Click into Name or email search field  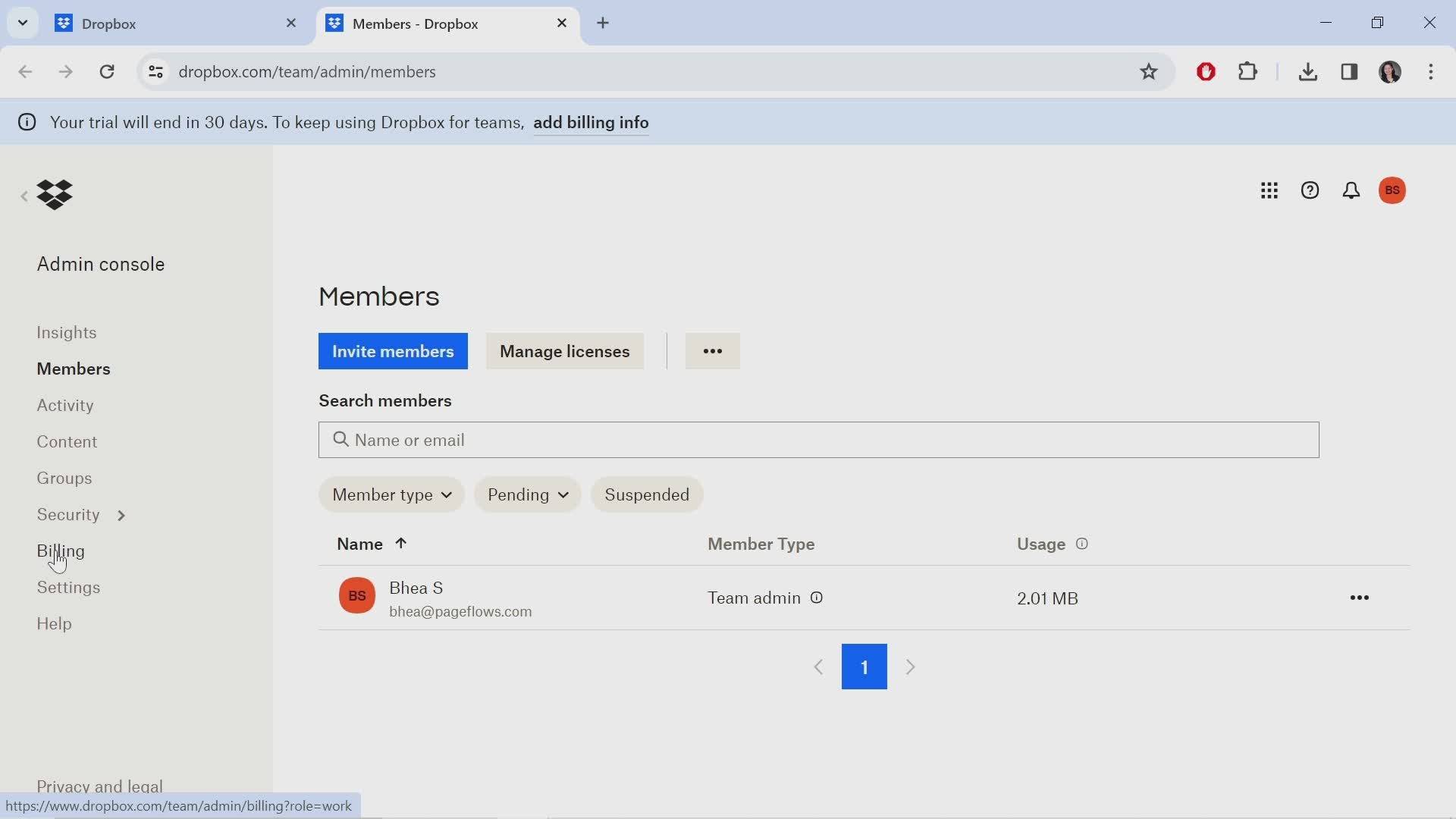[x=819, y=440]
